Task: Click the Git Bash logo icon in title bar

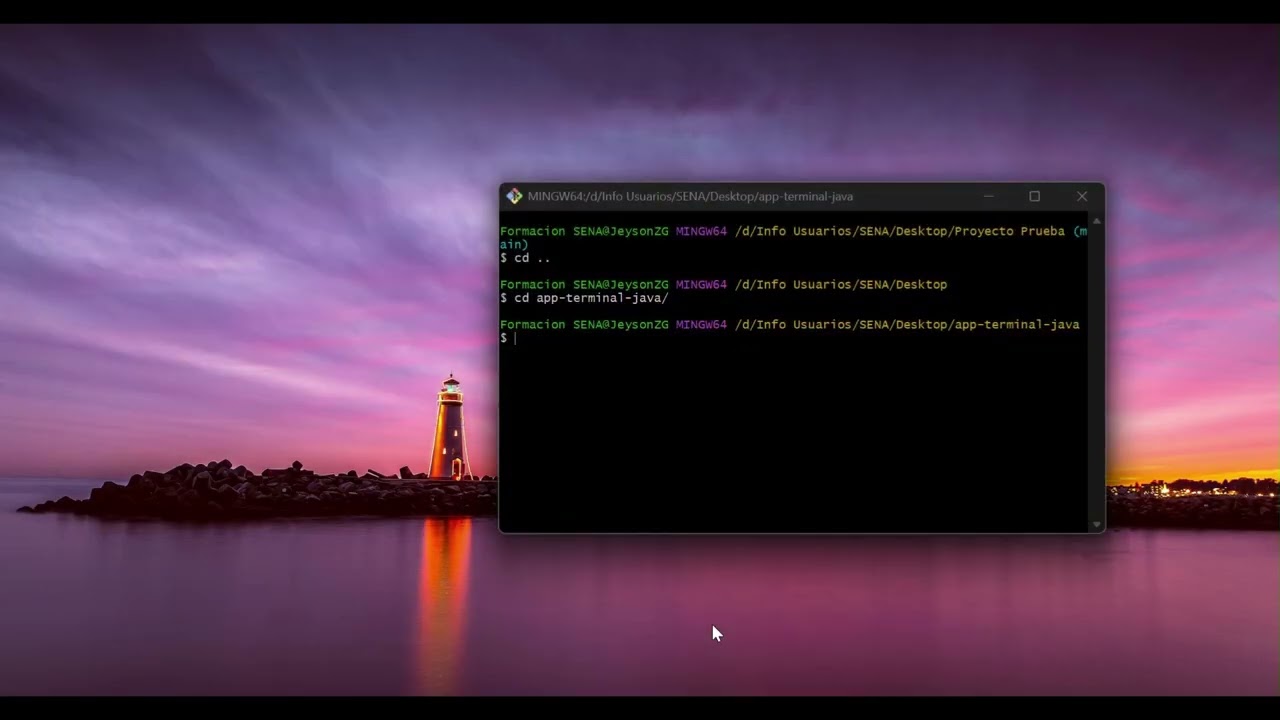Action: pos(514,196)
